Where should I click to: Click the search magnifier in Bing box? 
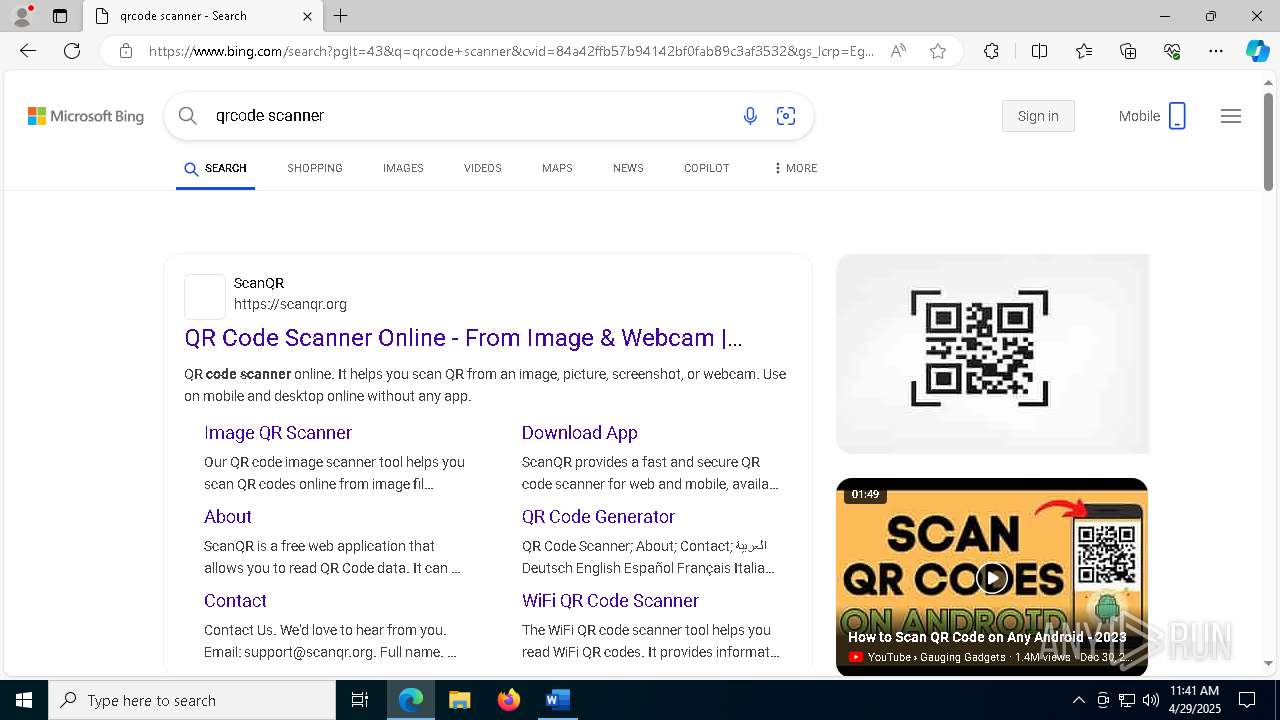point(188,116)
